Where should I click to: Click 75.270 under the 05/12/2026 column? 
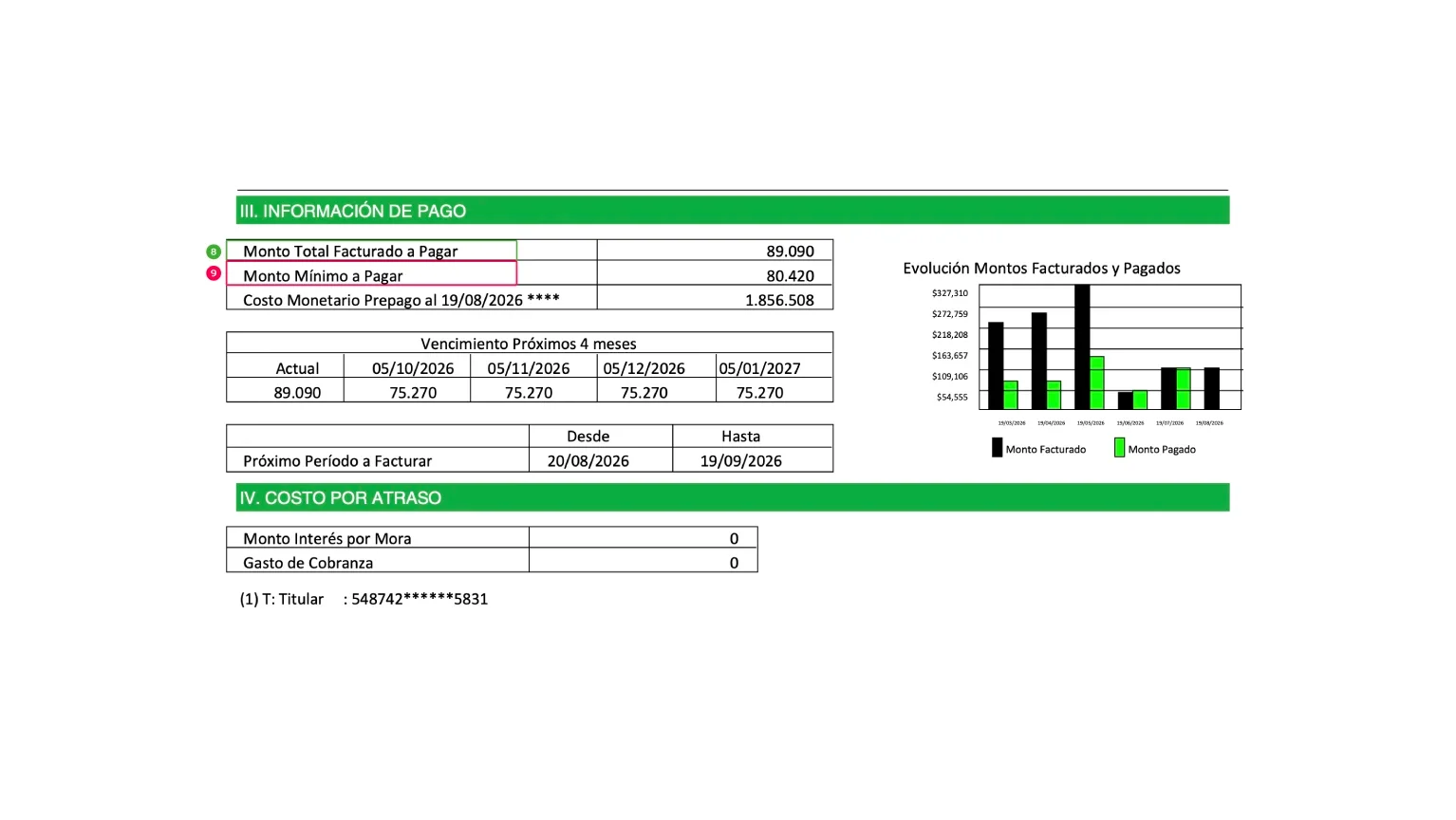click(644, 393)
